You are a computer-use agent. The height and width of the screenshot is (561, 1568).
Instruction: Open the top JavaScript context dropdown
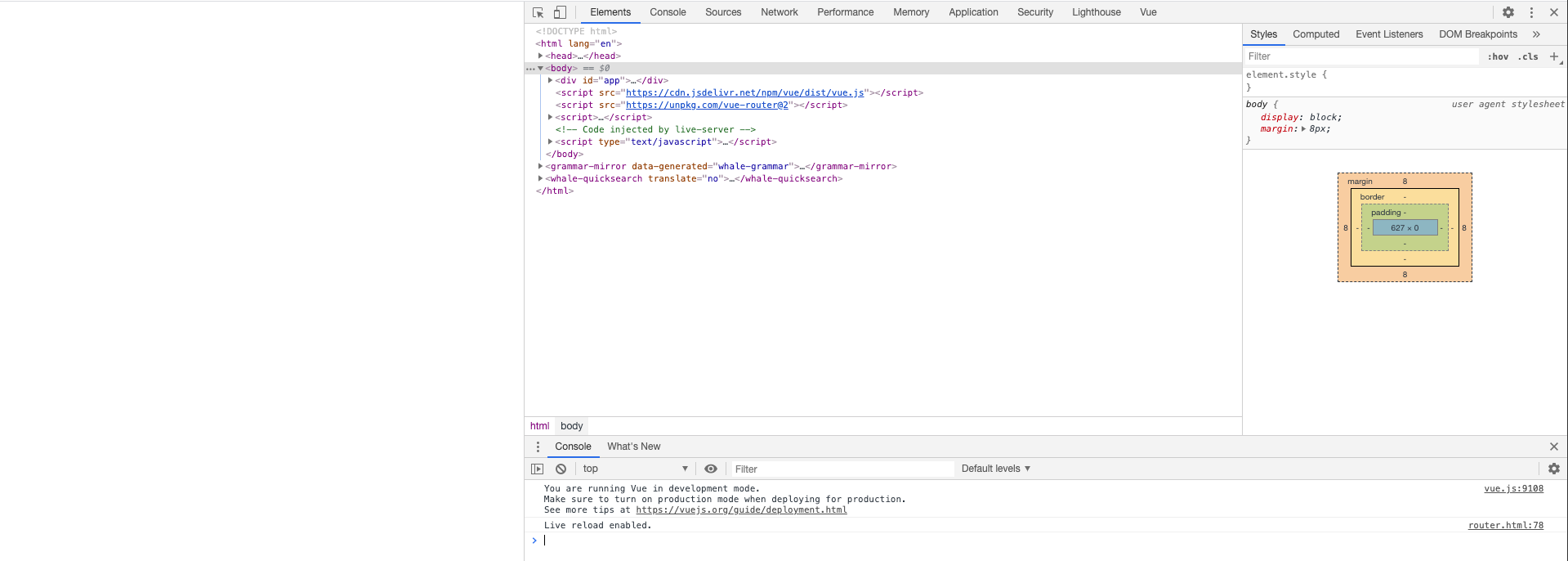(636, 469)
